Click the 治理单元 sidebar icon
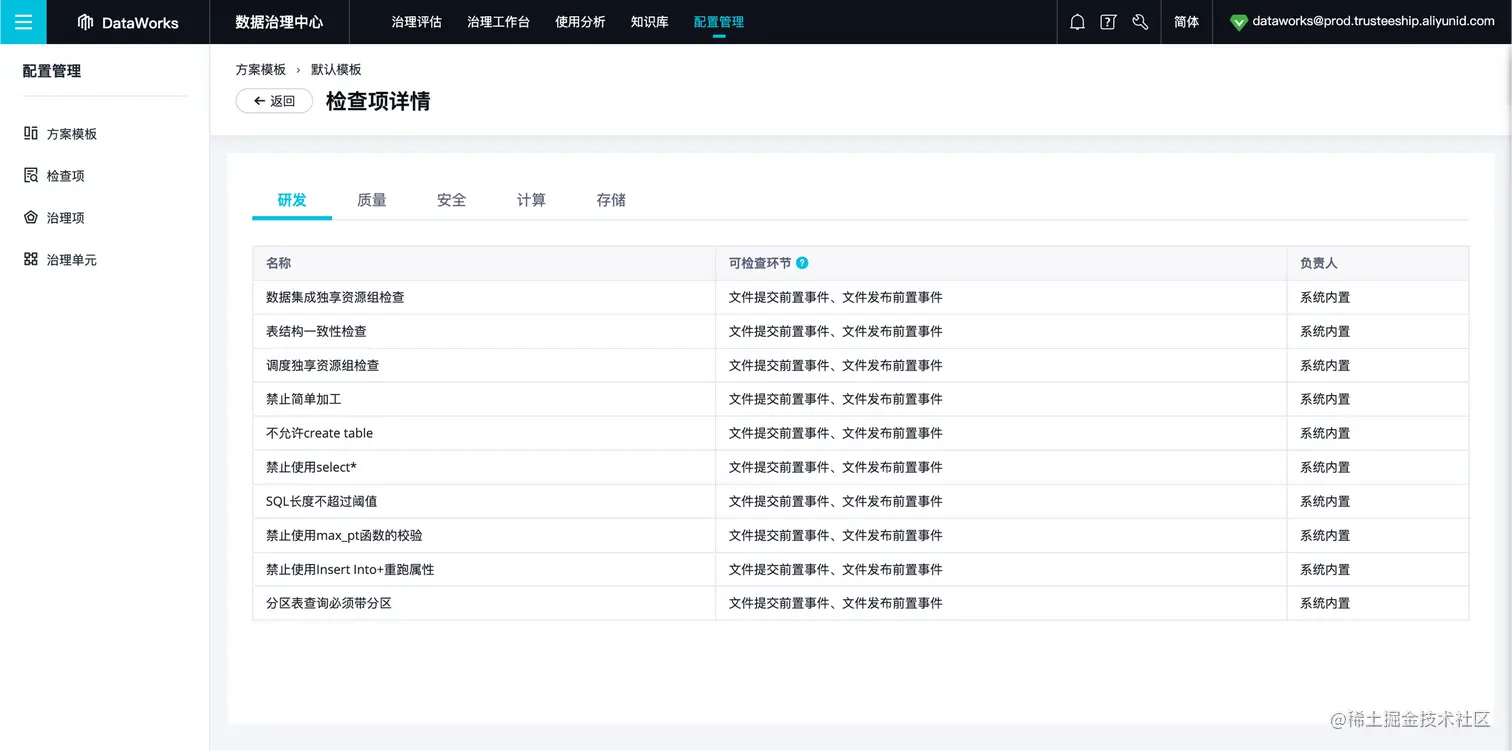This screenshot has width=1512, height=751. coord(31,259)
